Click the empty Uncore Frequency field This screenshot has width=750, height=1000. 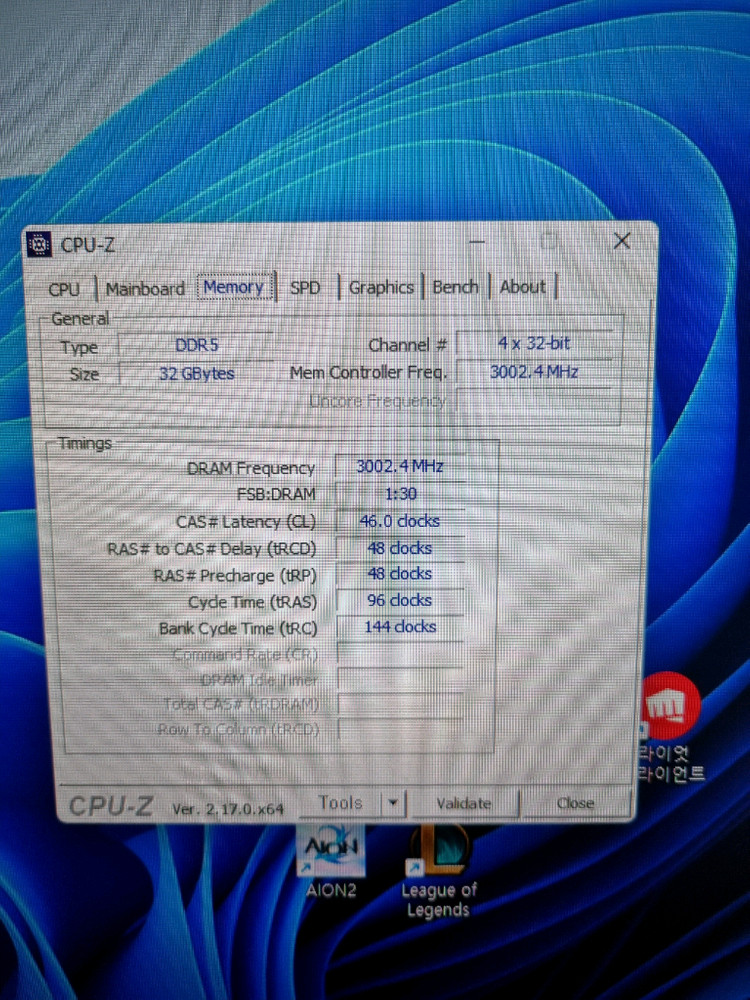(534, 401)
